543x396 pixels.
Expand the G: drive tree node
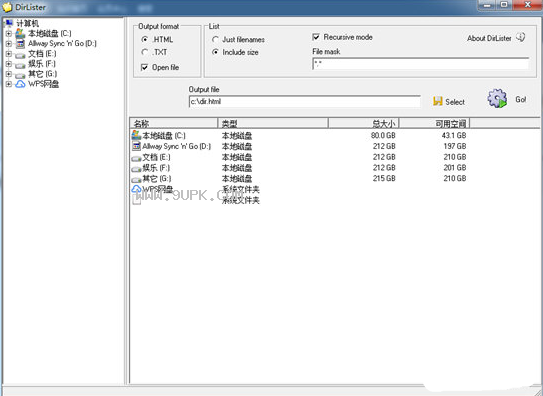pyautogui.click(x=9, y=74)
